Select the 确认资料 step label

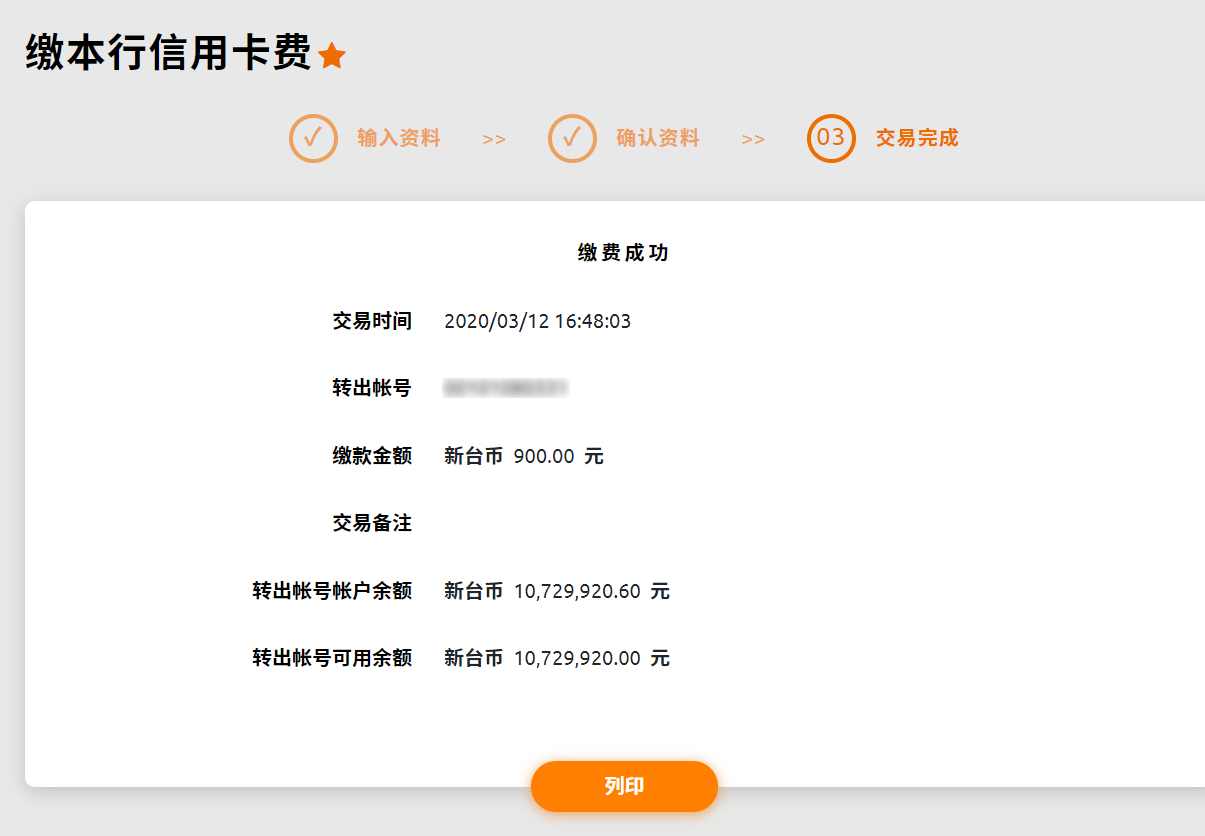pos(658,138)
